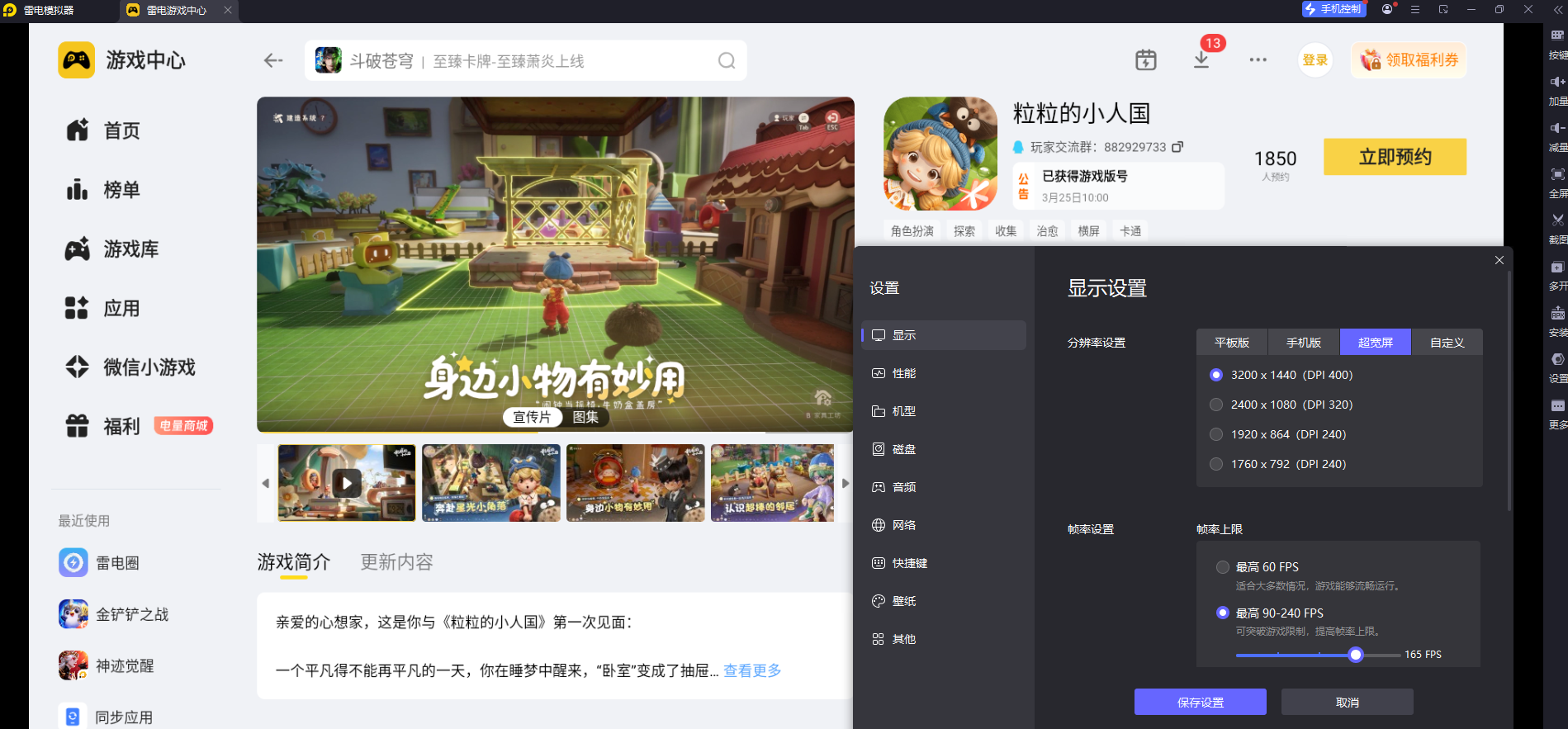Copy the player group number 882929733

pyautogui.click(x=1177, y=147)
